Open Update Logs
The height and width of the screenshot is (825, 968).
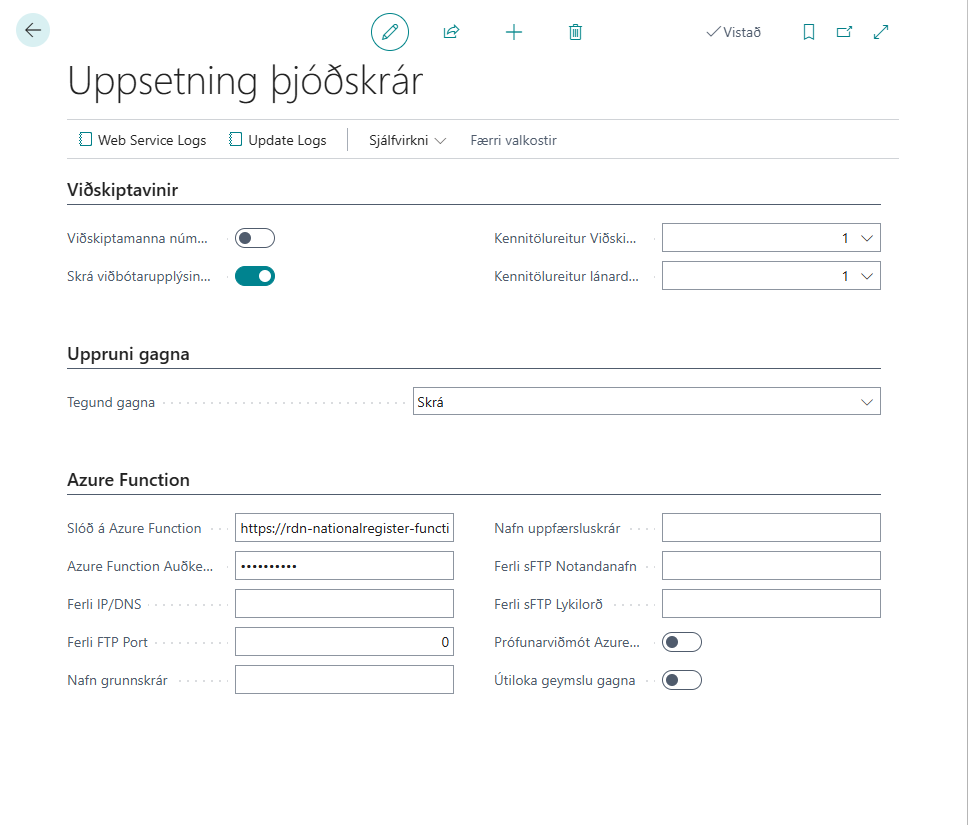point(278,140)
